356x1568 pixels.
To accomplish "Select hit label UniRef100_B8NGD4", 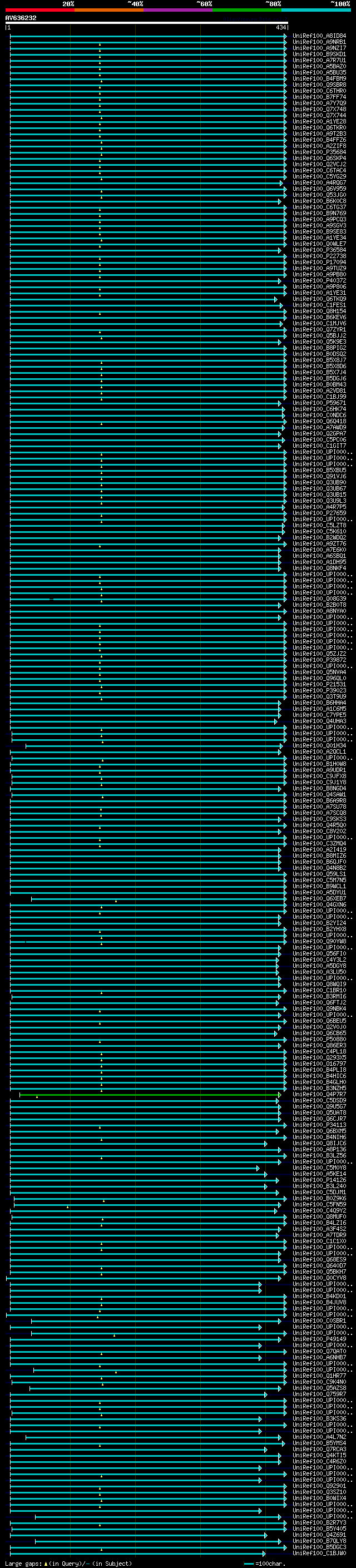I will [x=319, y=789].
